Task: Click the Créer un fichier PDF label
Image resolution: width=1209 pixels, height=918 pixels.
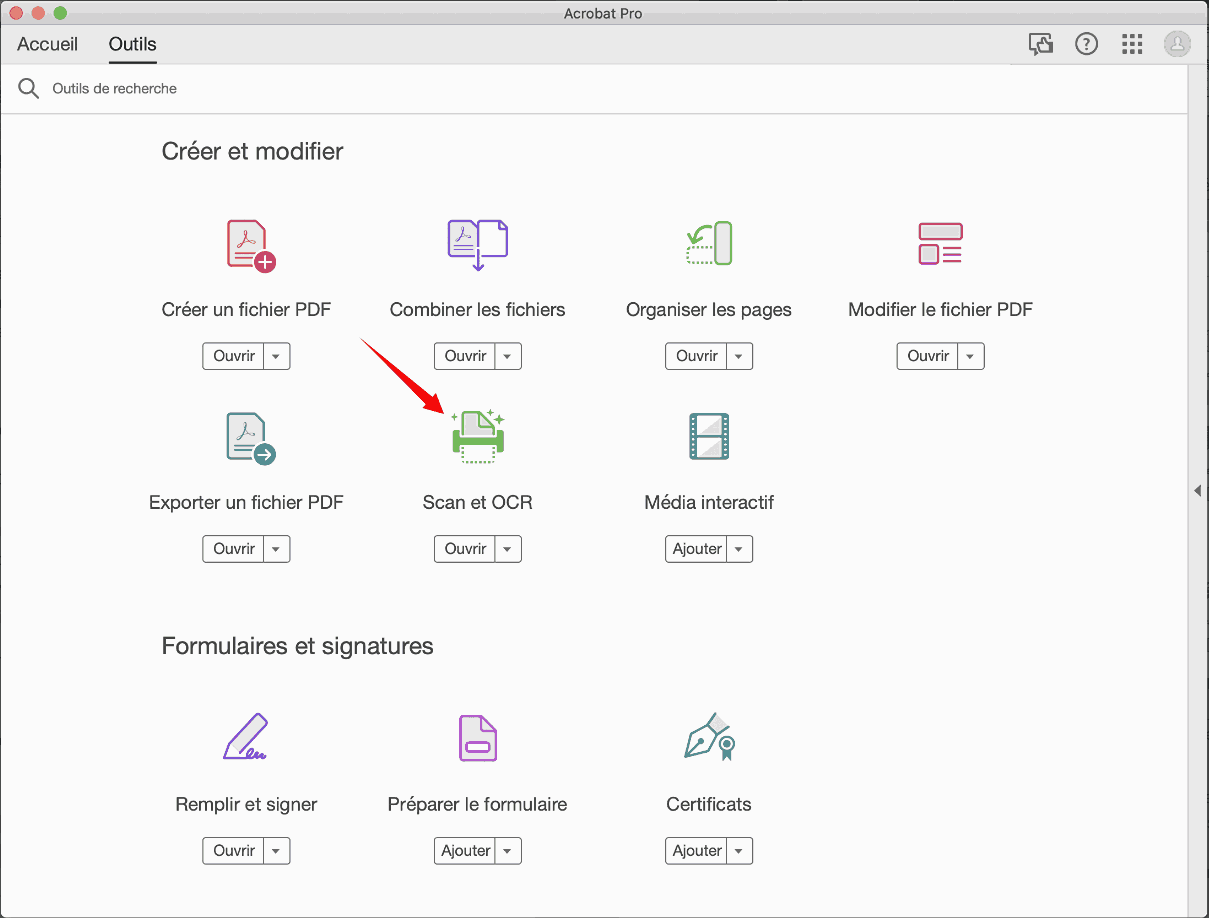Action: (x=246, y=310)
